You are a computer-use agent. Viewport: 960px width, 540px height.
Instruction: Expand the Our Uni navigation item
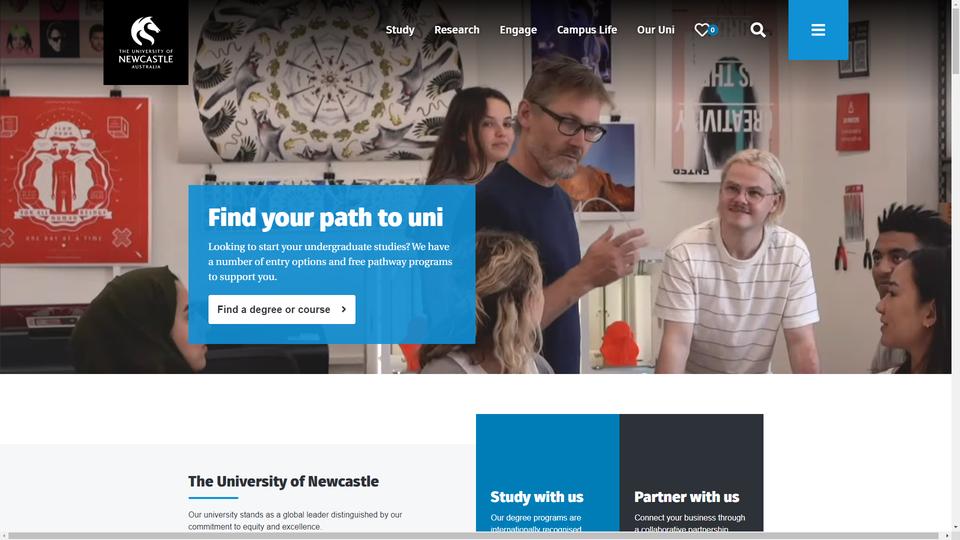656,30
